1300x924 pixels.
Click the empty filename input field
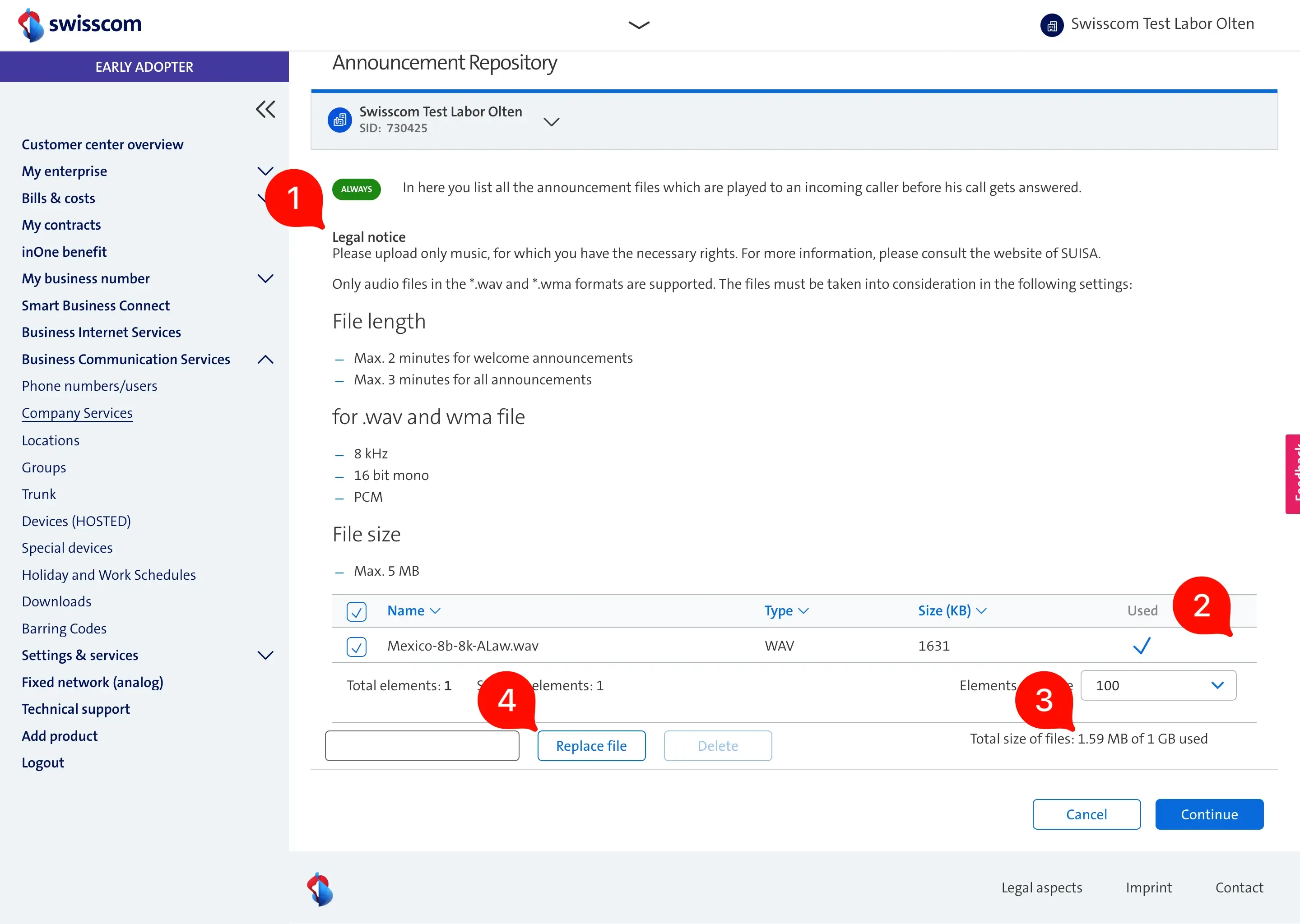[422, 745]
